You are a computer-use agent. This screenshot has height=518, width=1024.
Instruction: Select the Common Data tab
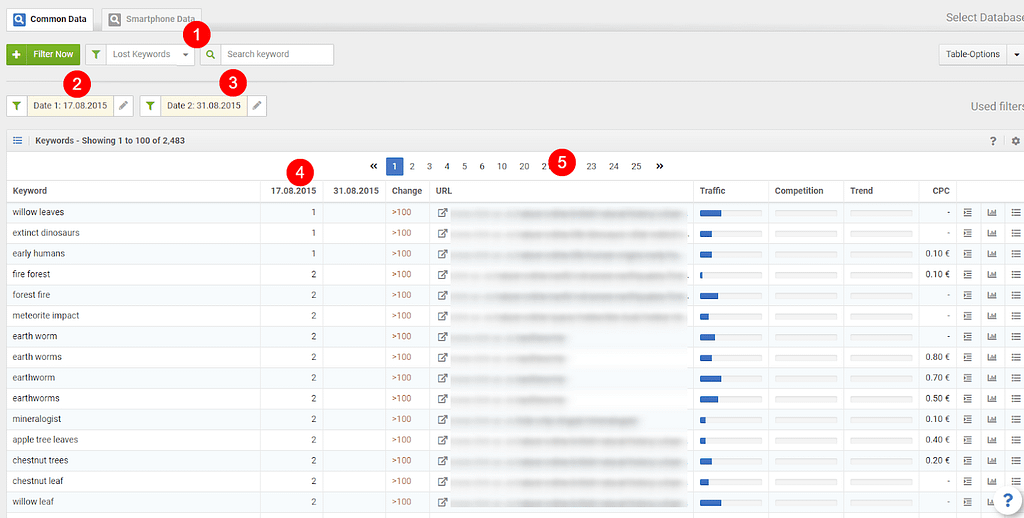coord(49,19)
